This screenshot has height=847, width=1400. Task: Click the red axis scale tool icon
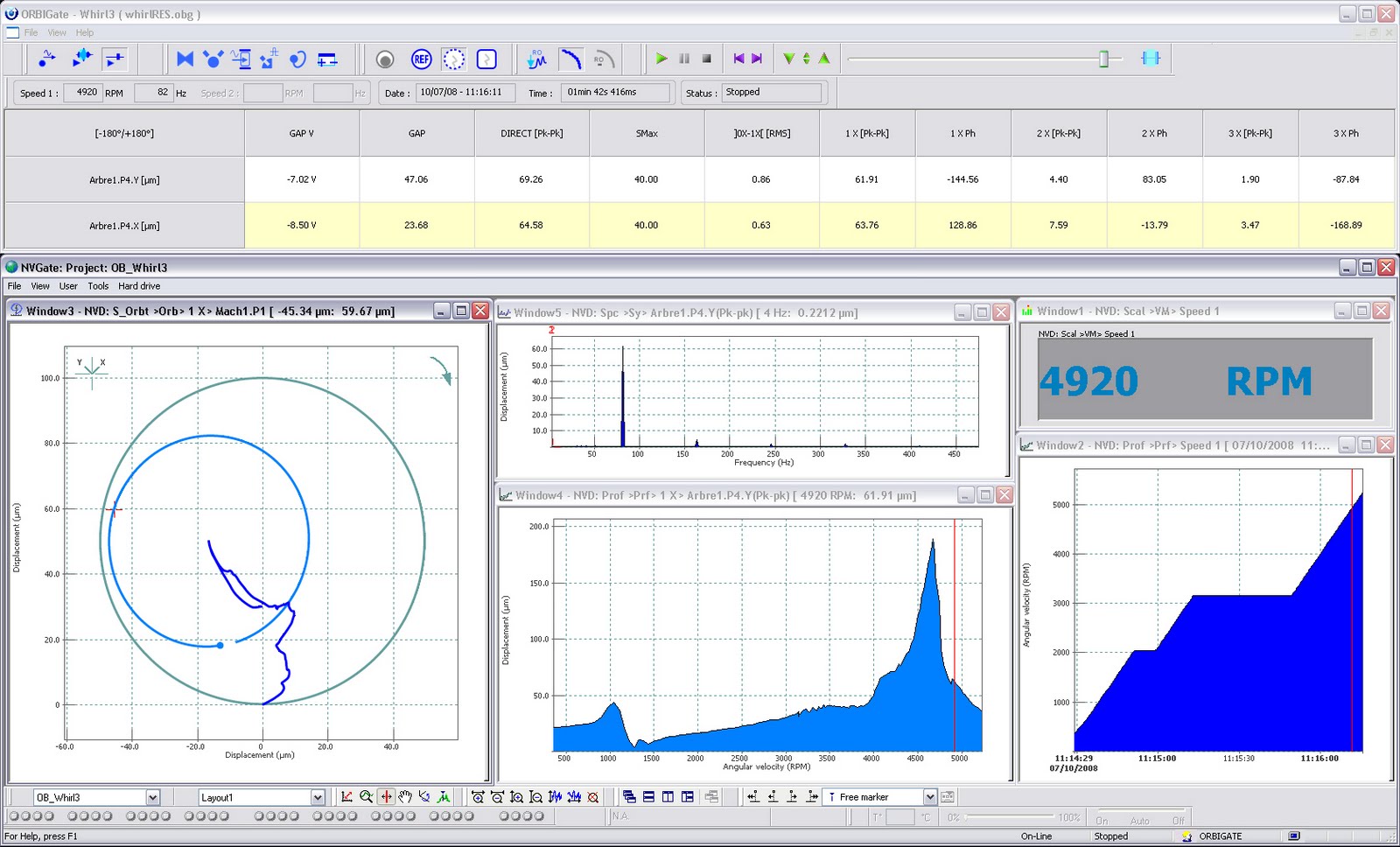pyautogui.click(x=347, y=797)
